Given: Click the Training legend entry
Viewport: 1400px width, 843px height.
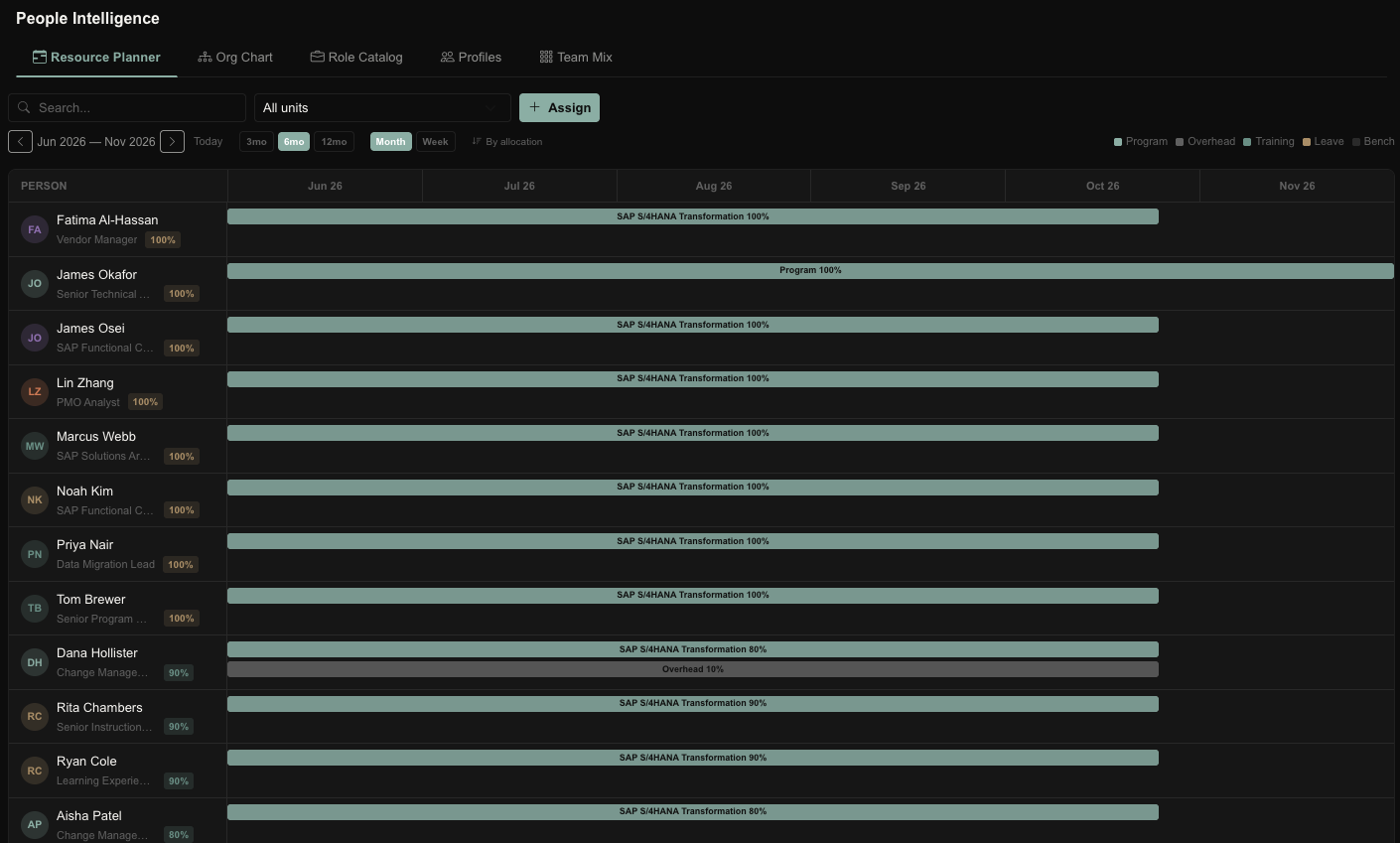Looking at the screenshot, I should tap(1268, 142).
